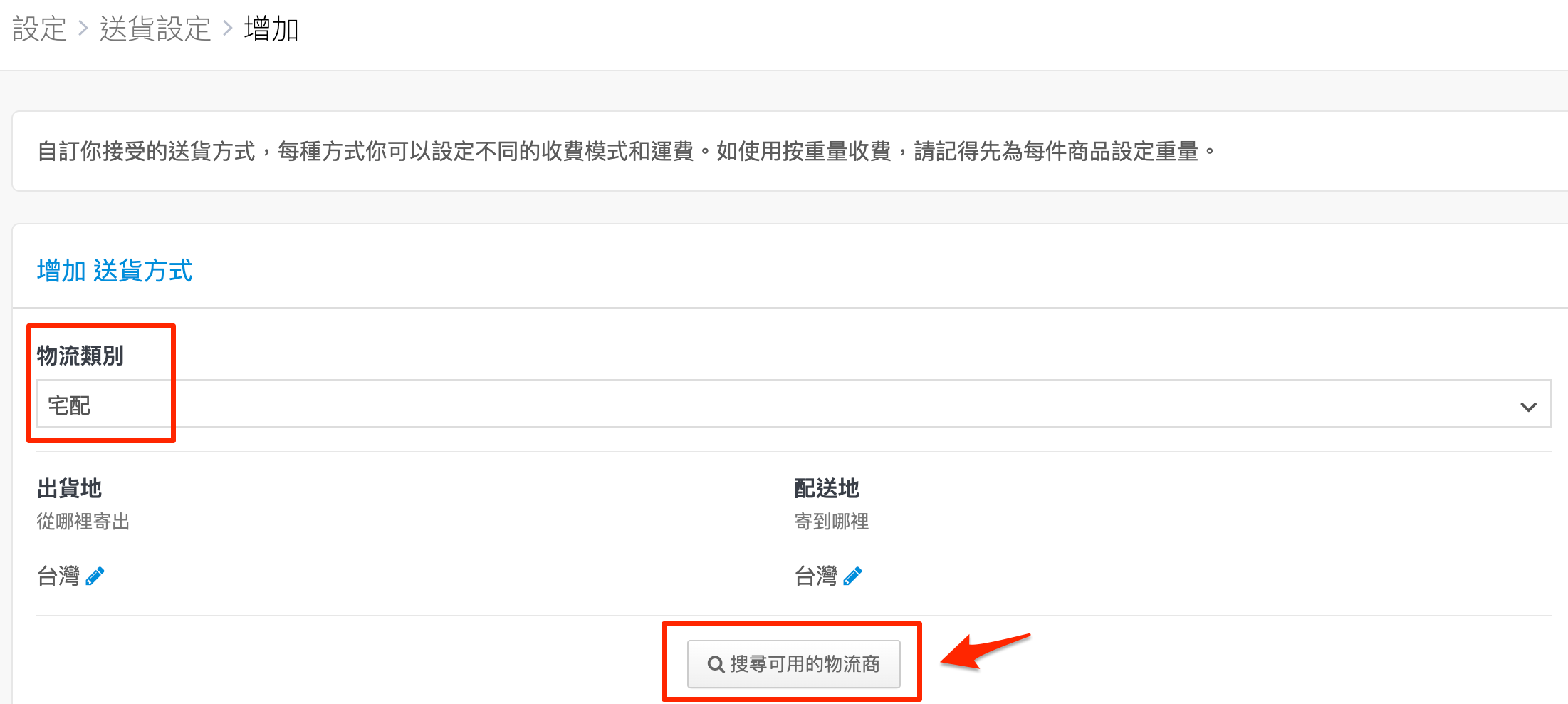Click the chevron between 送貨設定 and 增加

228,29
